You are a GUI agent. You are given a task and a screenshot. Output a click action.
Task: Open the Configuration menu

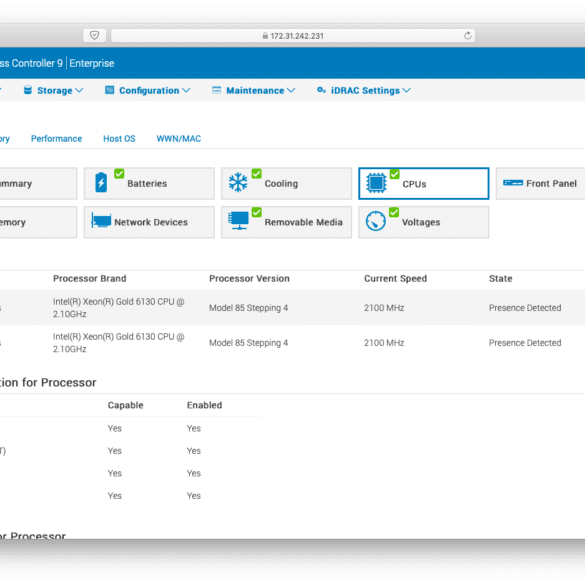pos(148,90)
